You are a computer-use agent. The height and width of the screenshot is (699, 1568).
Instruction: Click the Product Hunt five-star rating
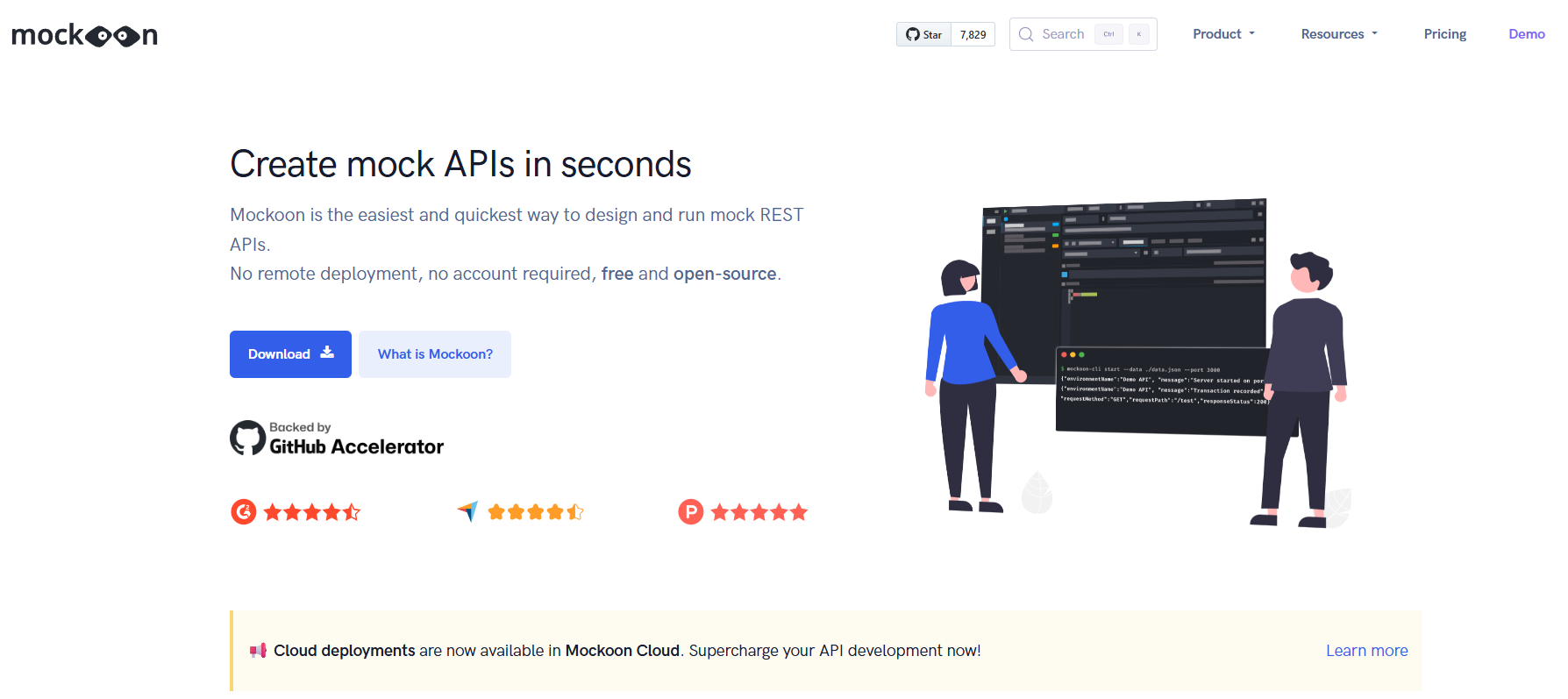coord(759,512)
